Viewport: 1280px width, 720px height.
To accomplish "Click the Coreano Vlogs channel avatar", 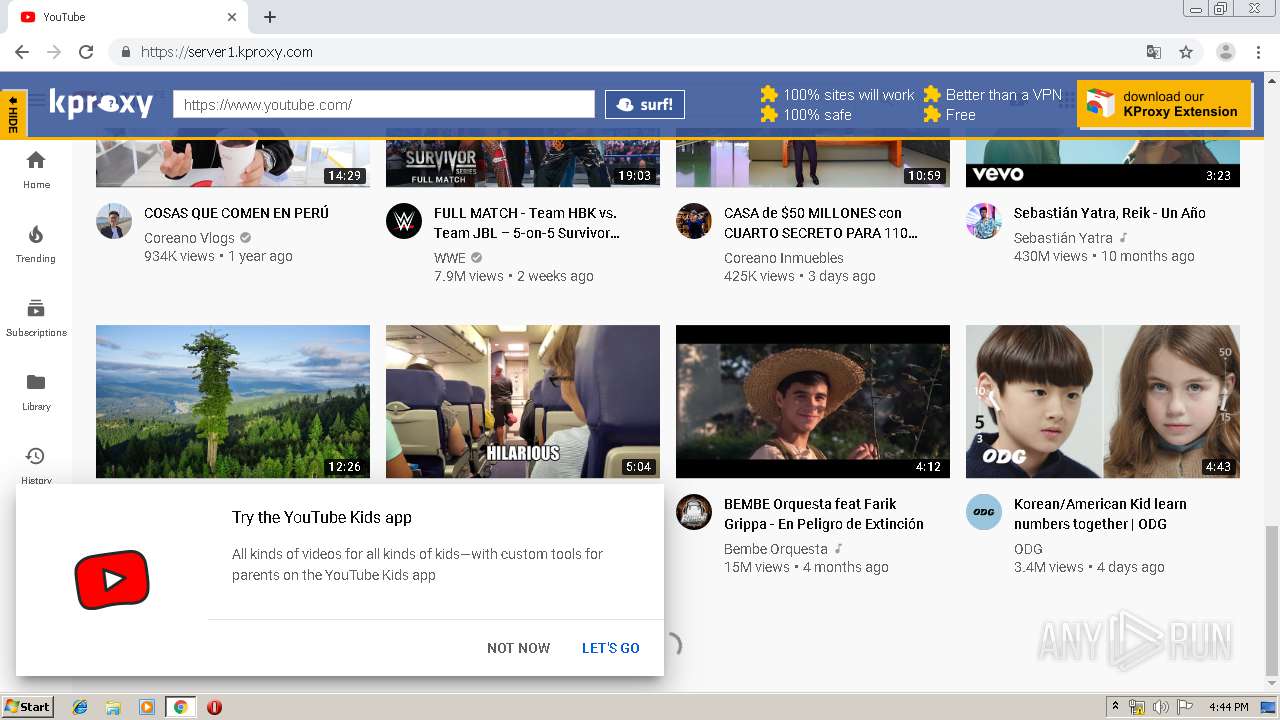I will (x=114, y=221).
